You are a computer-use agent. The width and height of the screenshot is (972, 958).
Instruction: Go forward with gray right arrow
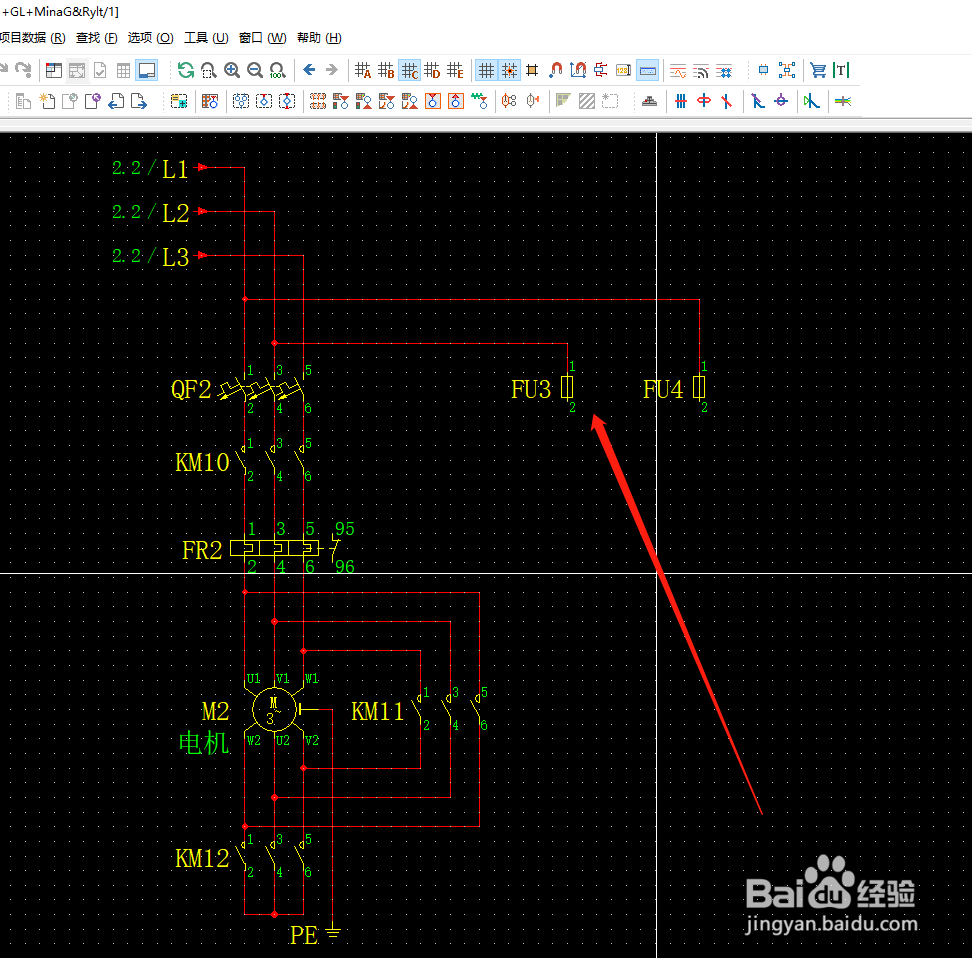coord(332,69)
